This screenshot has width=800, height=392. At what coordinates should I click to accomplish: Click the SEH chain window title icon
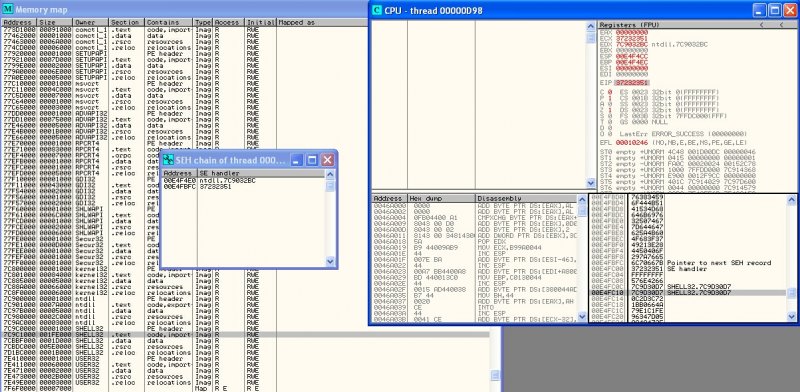tap(168, 160)
